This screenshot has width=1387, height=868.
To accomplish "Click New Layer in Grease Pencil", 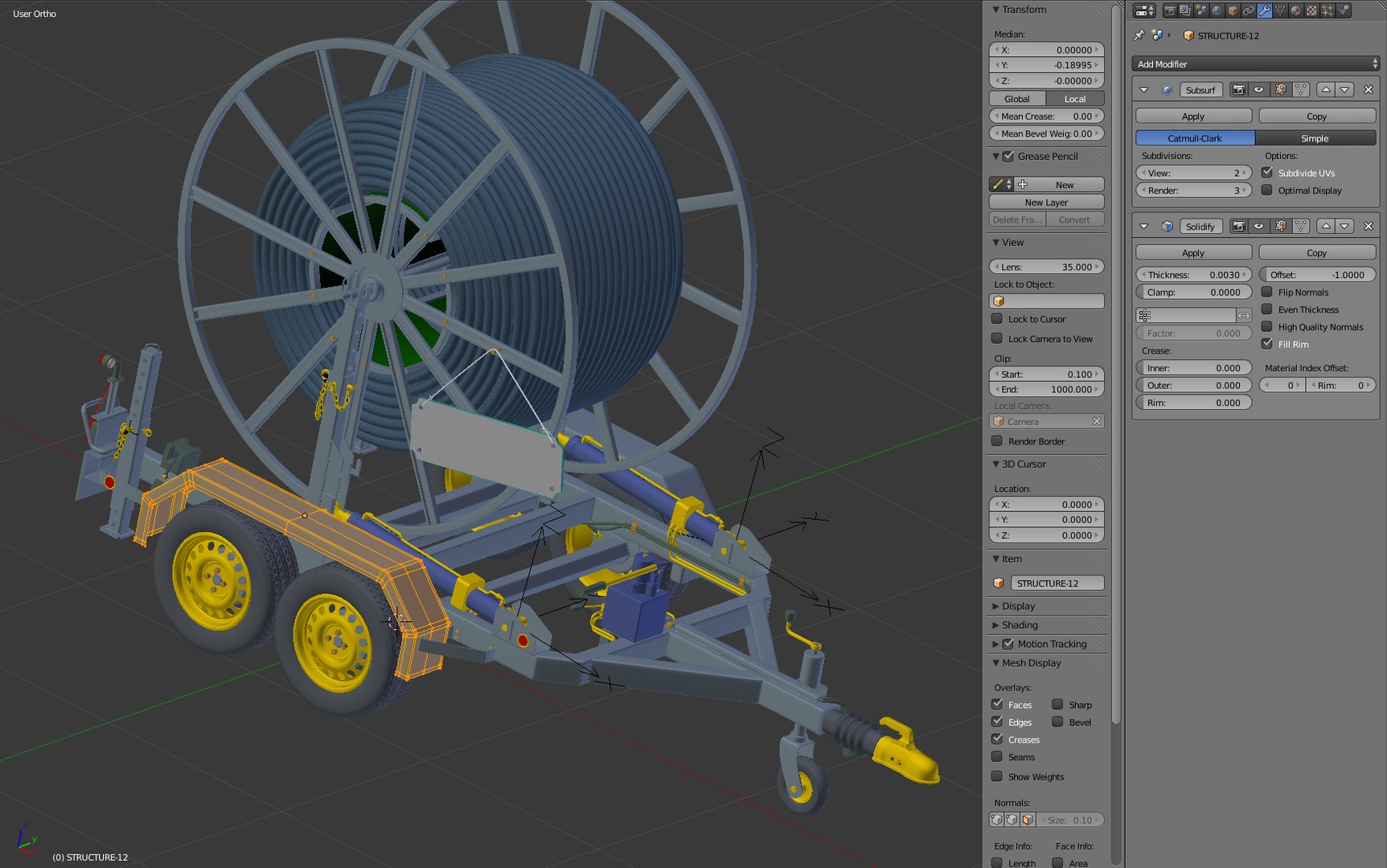I will (x=1046, y=203).
